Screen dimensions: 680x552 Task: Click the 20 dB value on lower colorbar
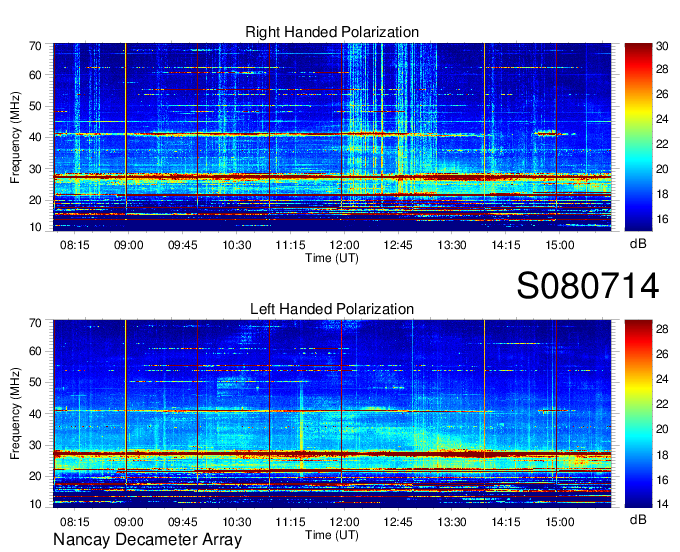click(x=662, y=429)
